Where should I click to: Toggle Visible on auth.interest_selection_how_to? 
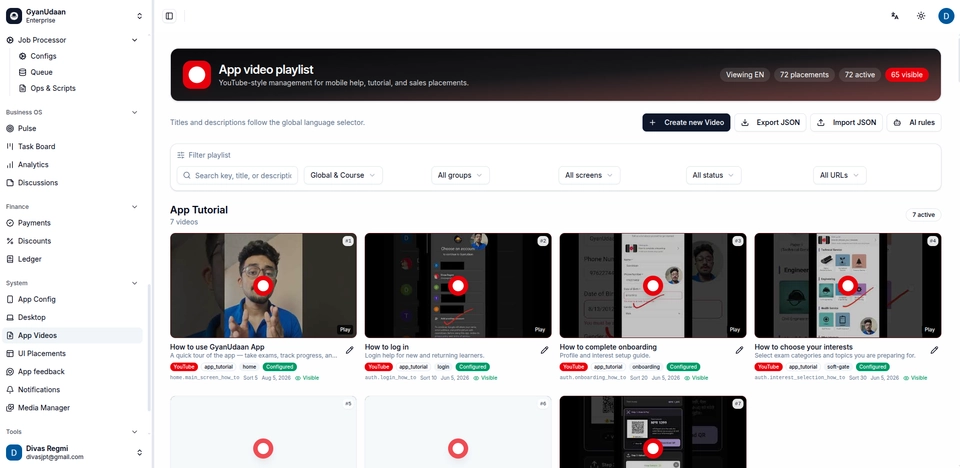[x=915, y=378]
